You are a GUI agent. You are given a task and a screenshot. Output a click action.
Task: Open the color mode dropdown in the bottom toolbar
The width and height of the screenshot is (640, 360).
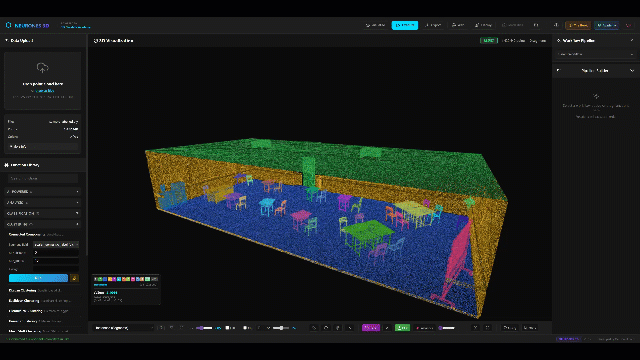[x=124, y=328]
